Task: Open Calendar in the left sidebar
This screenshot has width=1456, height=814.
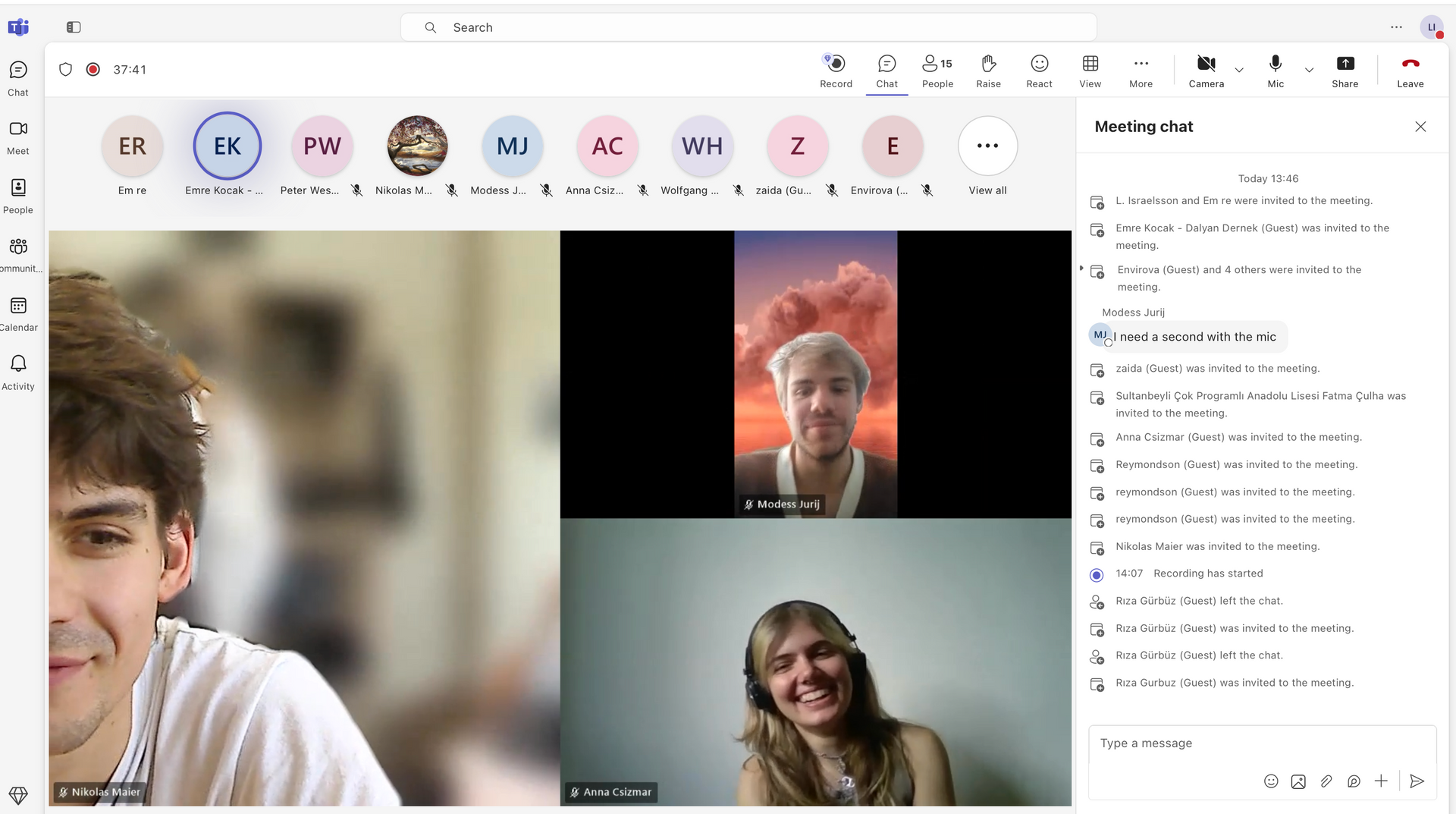Action: tap(18, 314)
